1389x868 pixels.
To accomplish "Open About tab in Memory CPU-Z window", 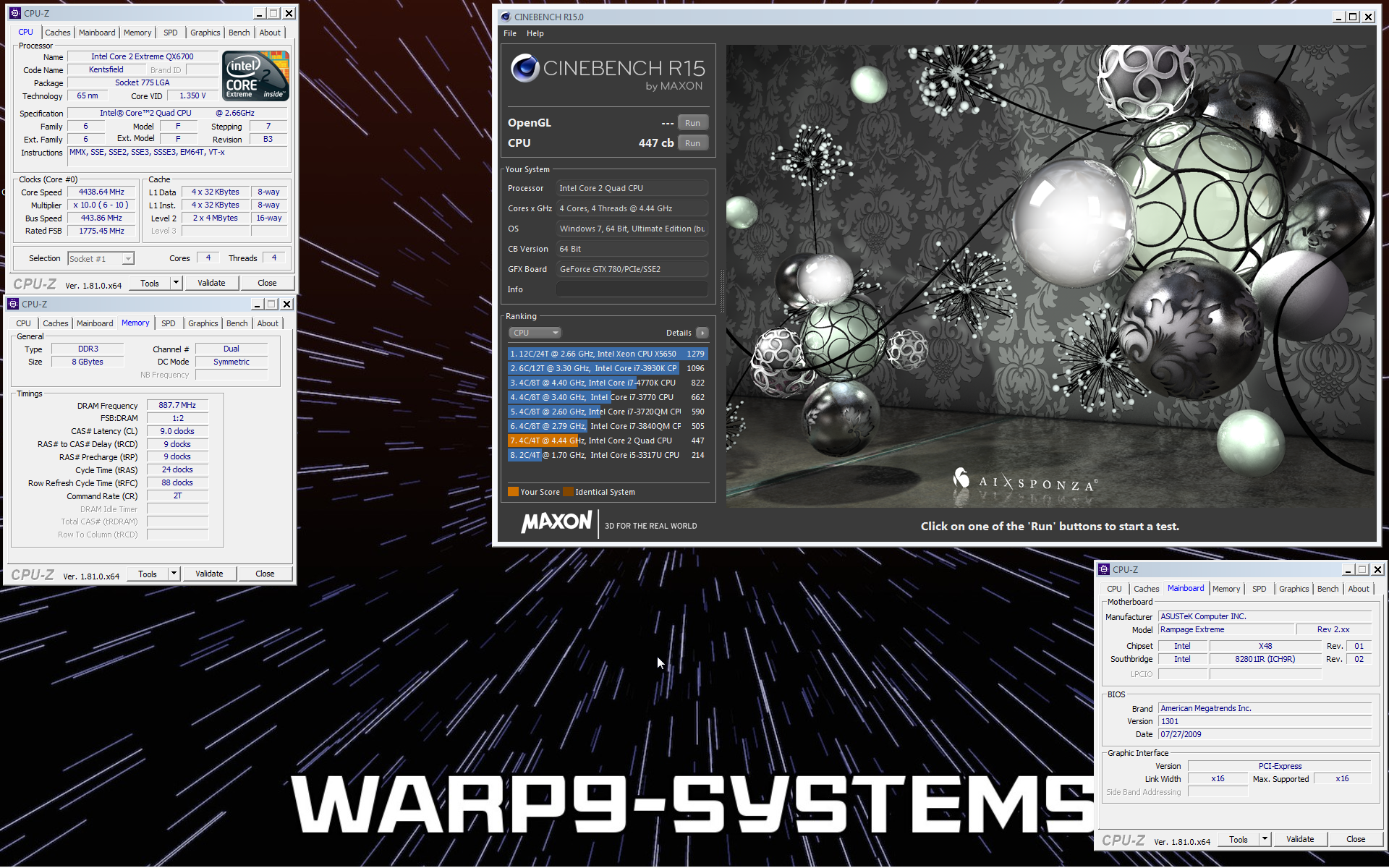I will click(x=268, y=323).
